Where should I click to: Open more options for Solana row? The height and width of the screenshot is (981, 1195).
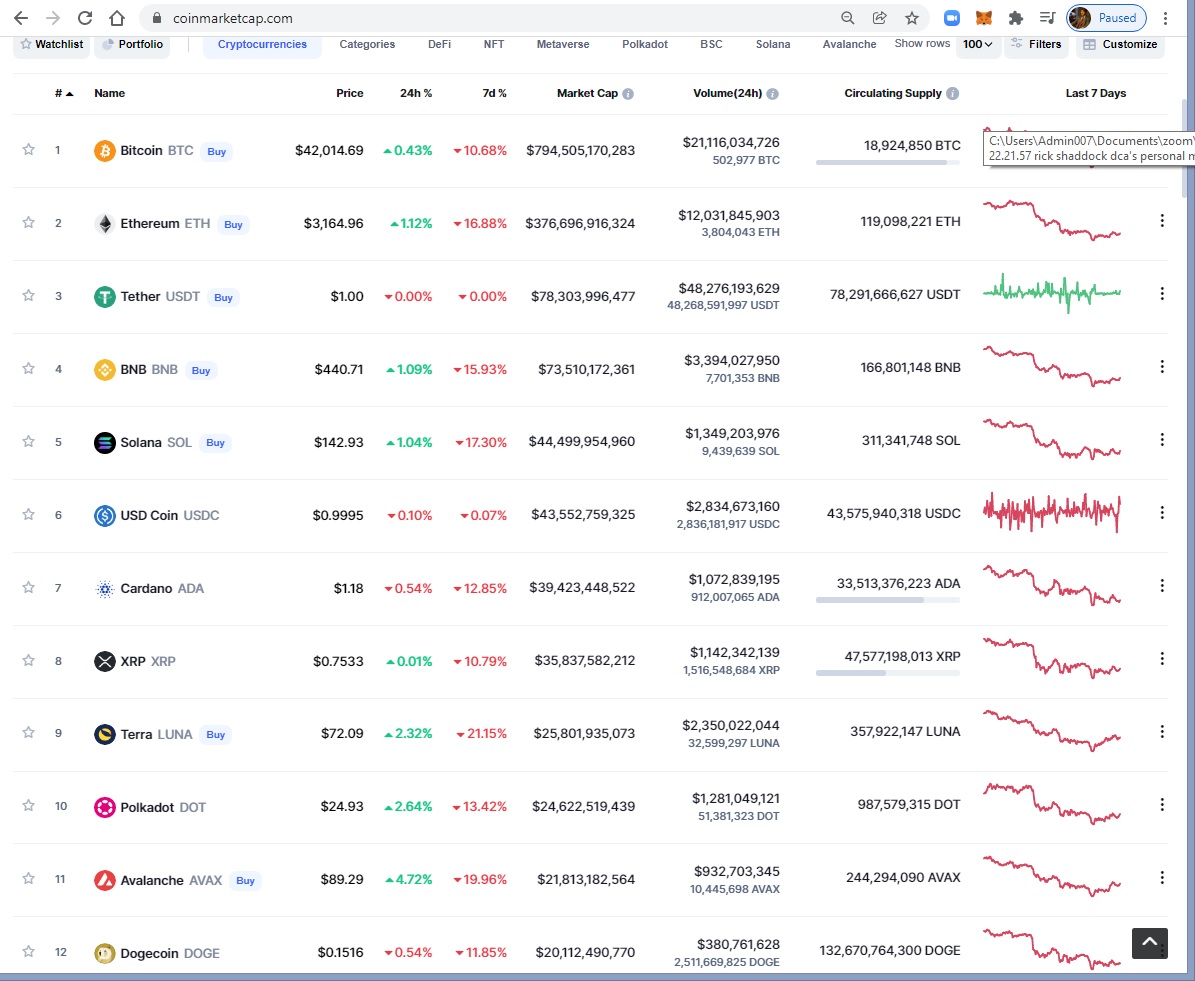point(1162,440)
